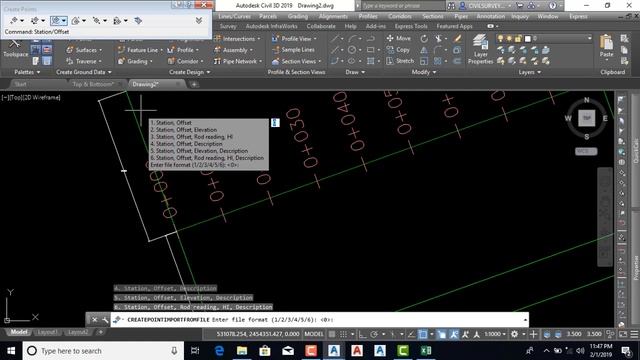Select the Rectangle draw tool
The width and height of the screenshot is (640, 360).
point(370,50)
